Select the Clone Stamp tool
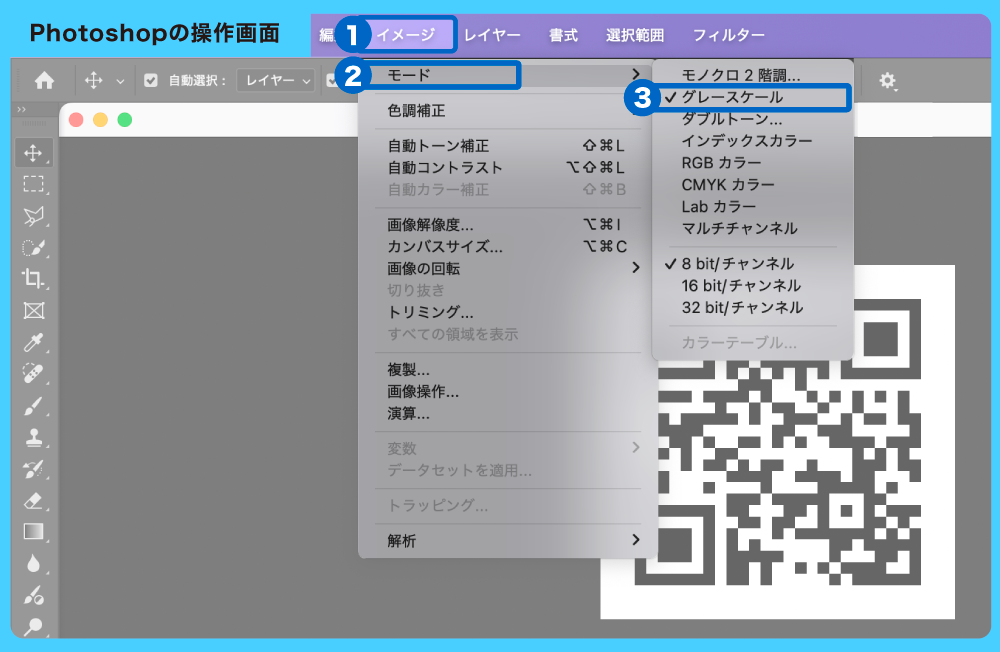This screenshot has height=652, width=1000. (33, 438)
